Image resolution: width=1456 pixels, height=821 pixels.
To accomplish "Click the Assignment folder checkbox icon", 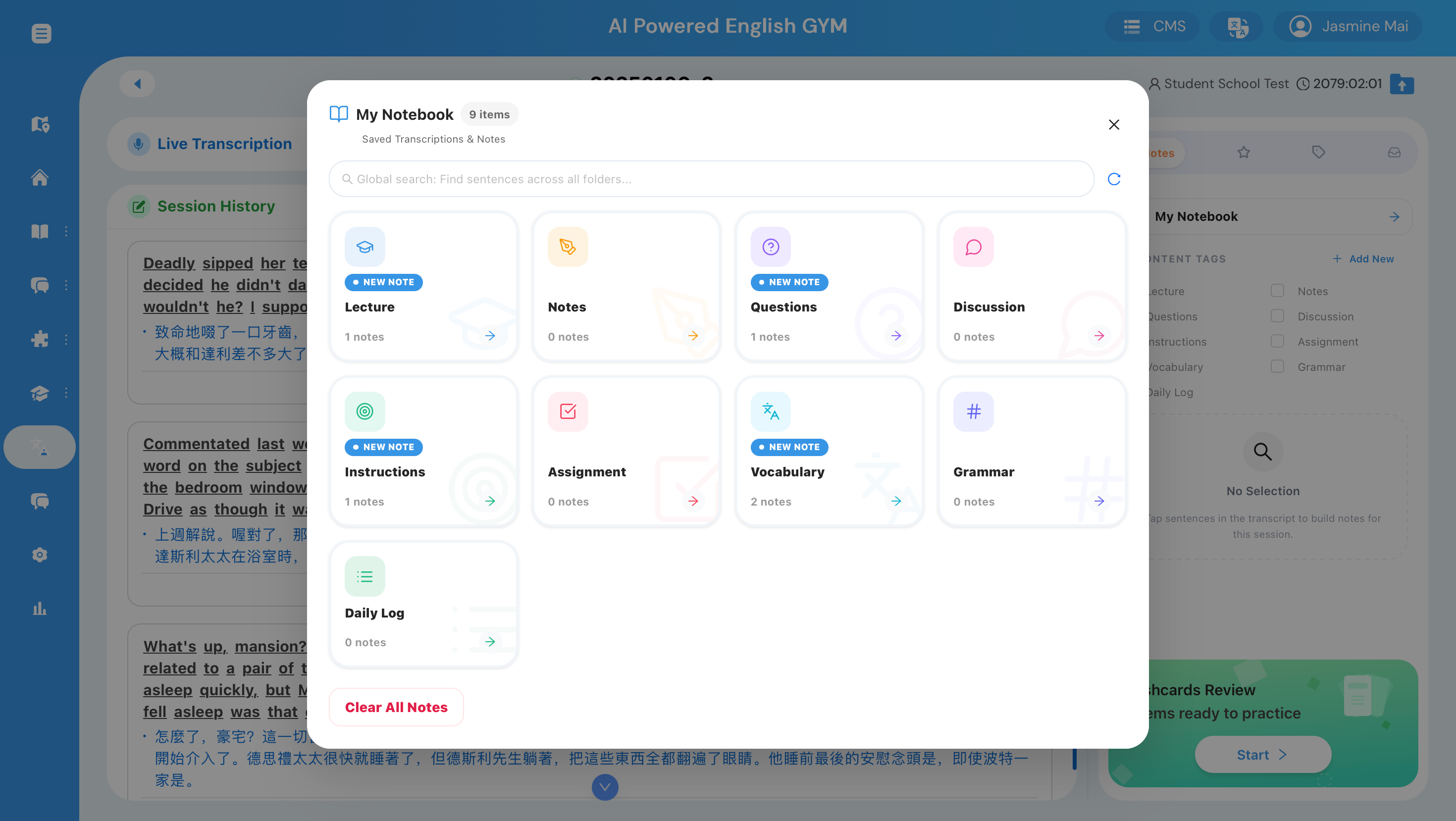I will pos(568,411).
